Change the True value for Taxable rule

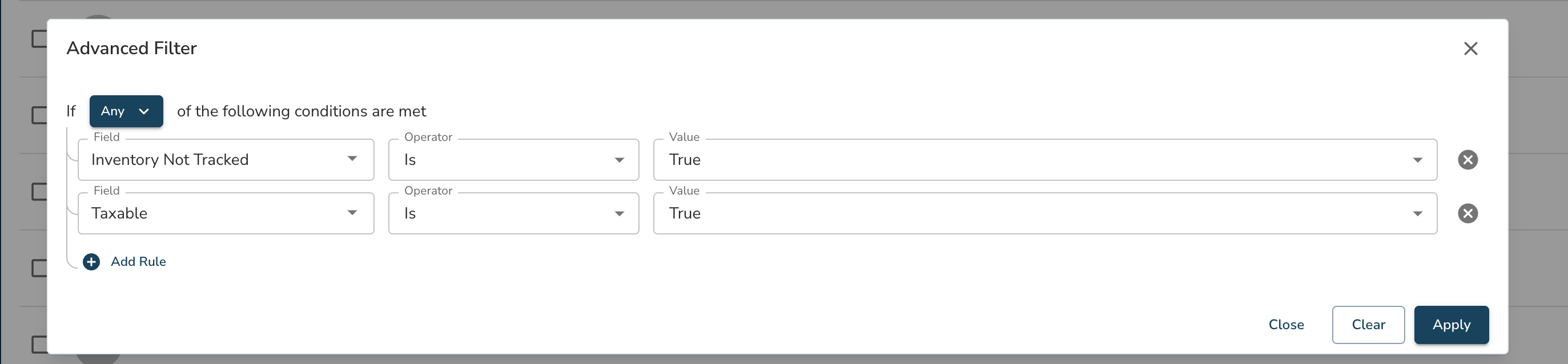(1045, 213)
